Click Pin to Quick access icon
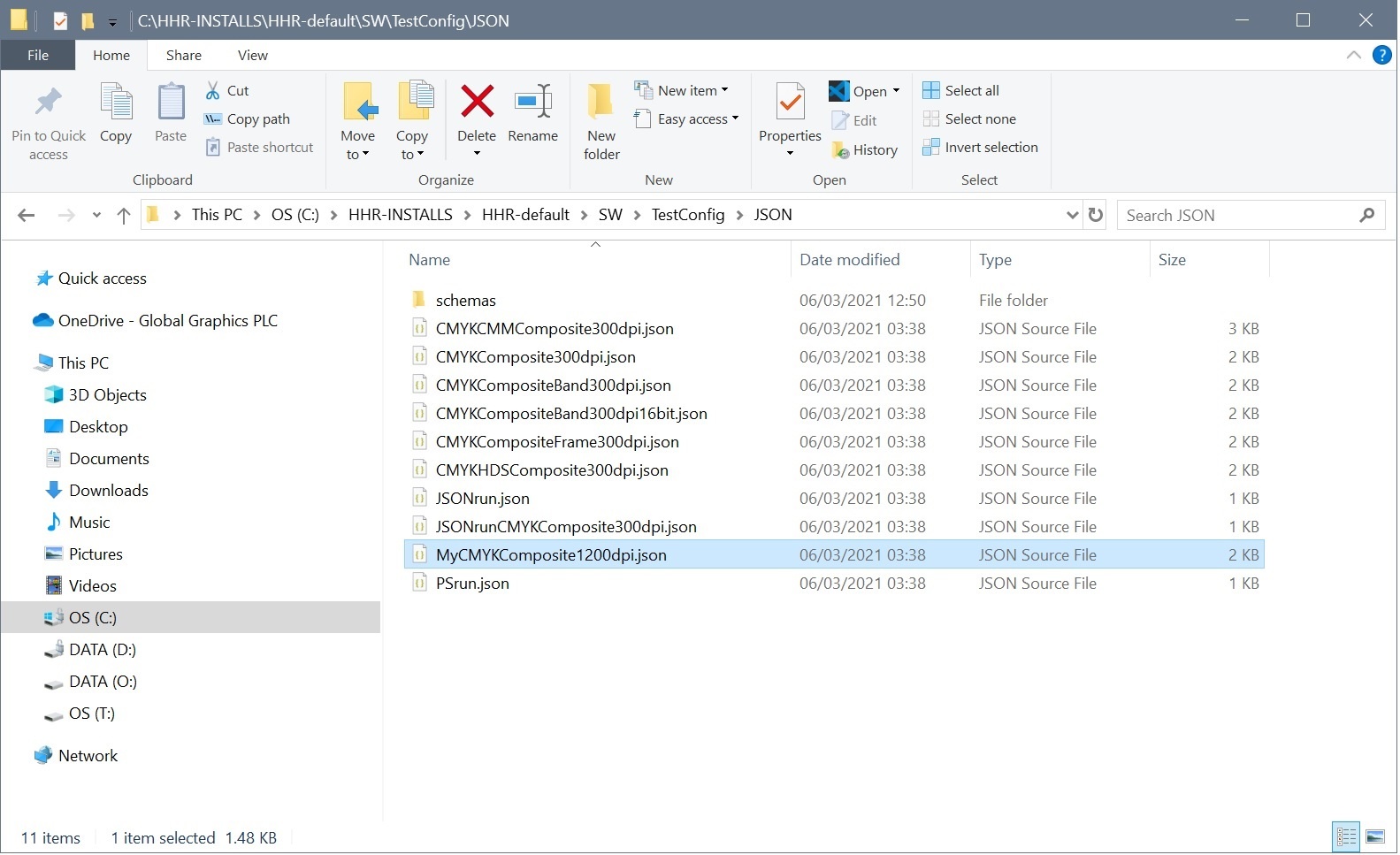Screen dimensions: 1400x855 pos(49,103)
